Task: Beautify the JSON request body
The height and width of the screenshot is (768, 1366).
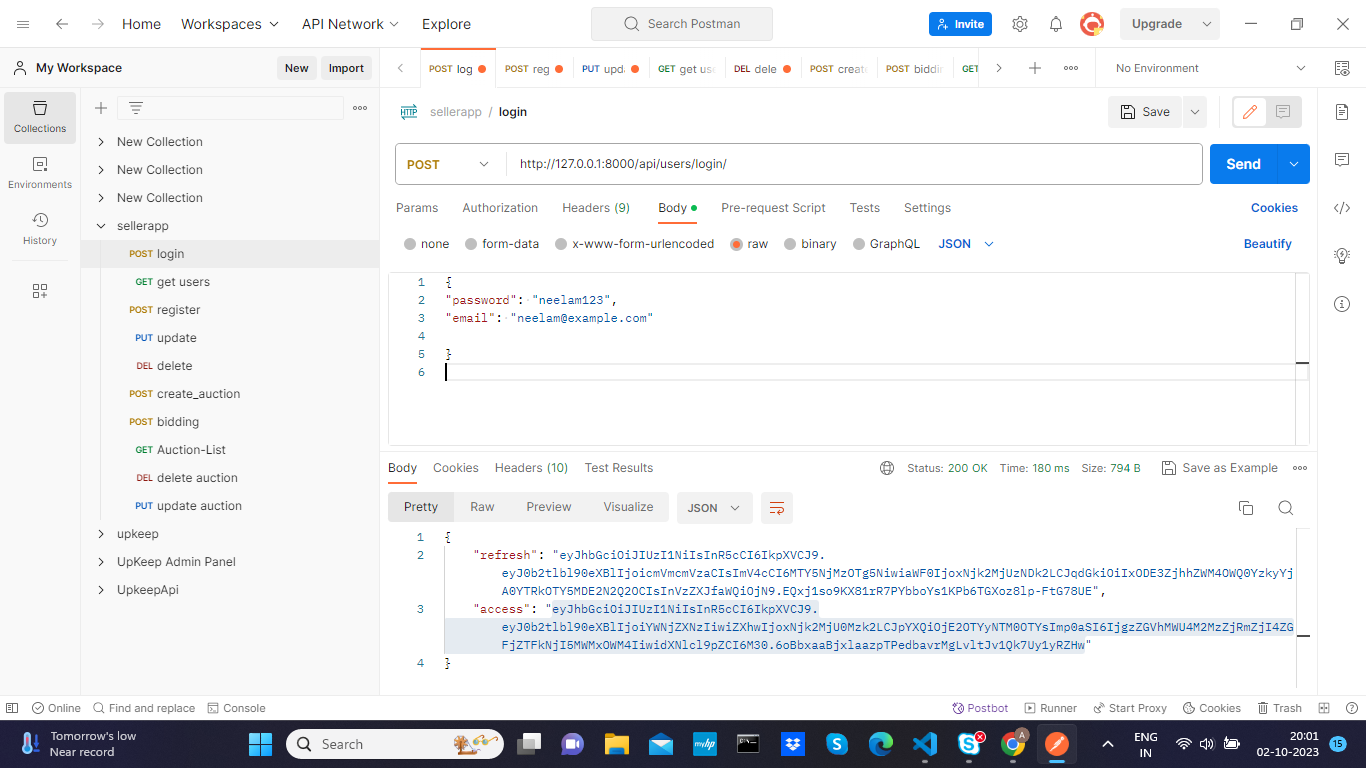Action: click(1267, 243)
